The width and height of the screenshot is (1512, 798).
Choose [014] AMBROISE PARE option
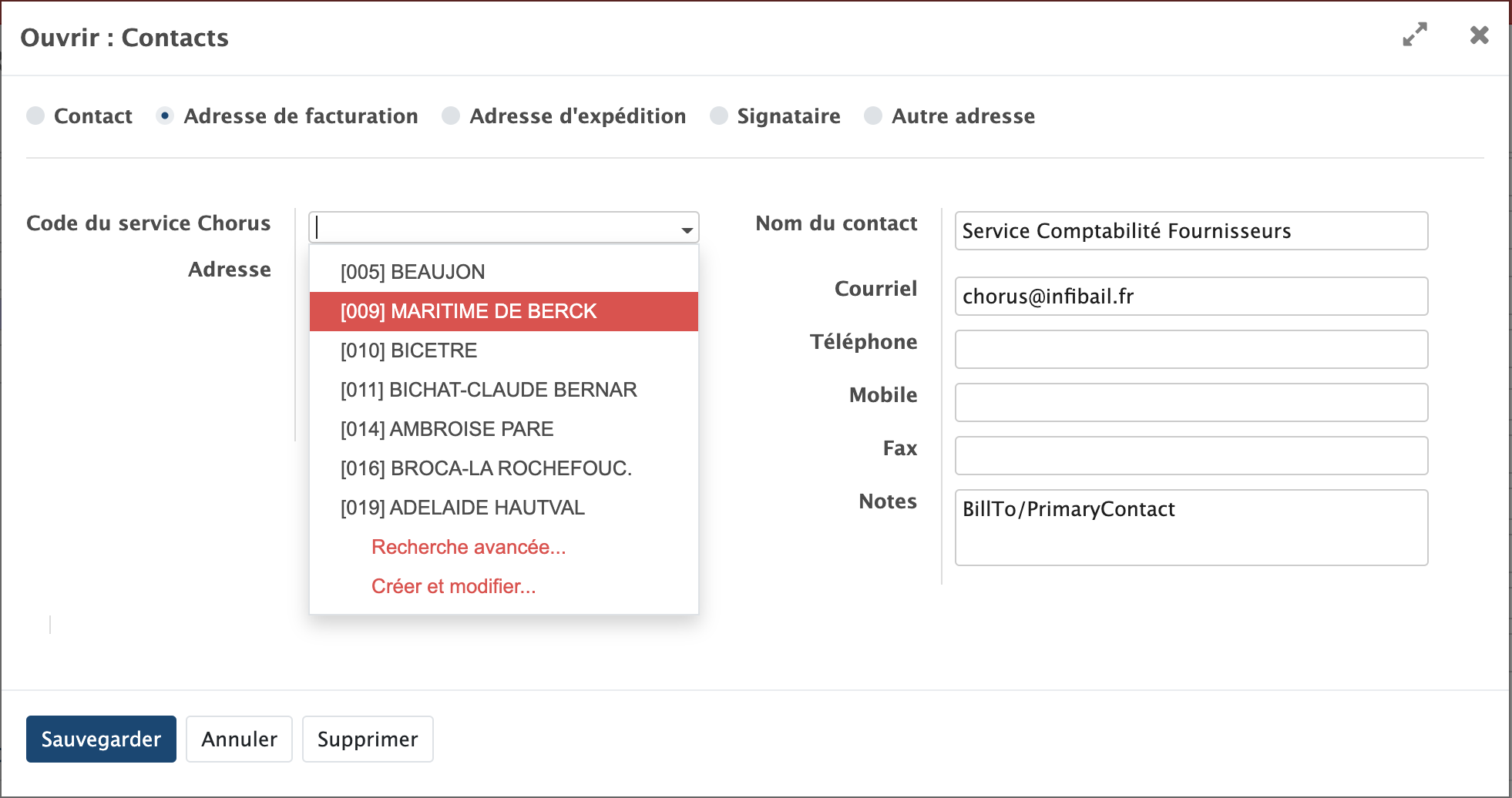(x=447, y=429)
